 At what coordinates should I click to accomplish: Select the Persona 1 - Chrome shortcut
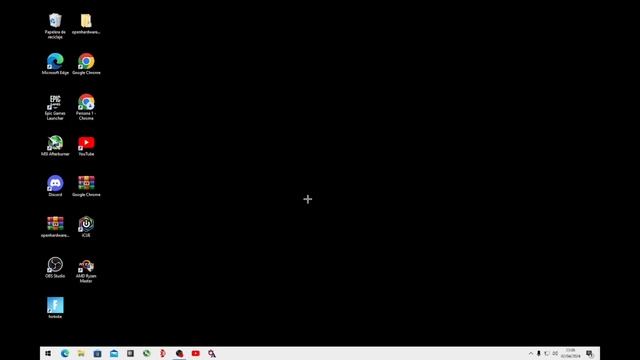coord(86,107)
